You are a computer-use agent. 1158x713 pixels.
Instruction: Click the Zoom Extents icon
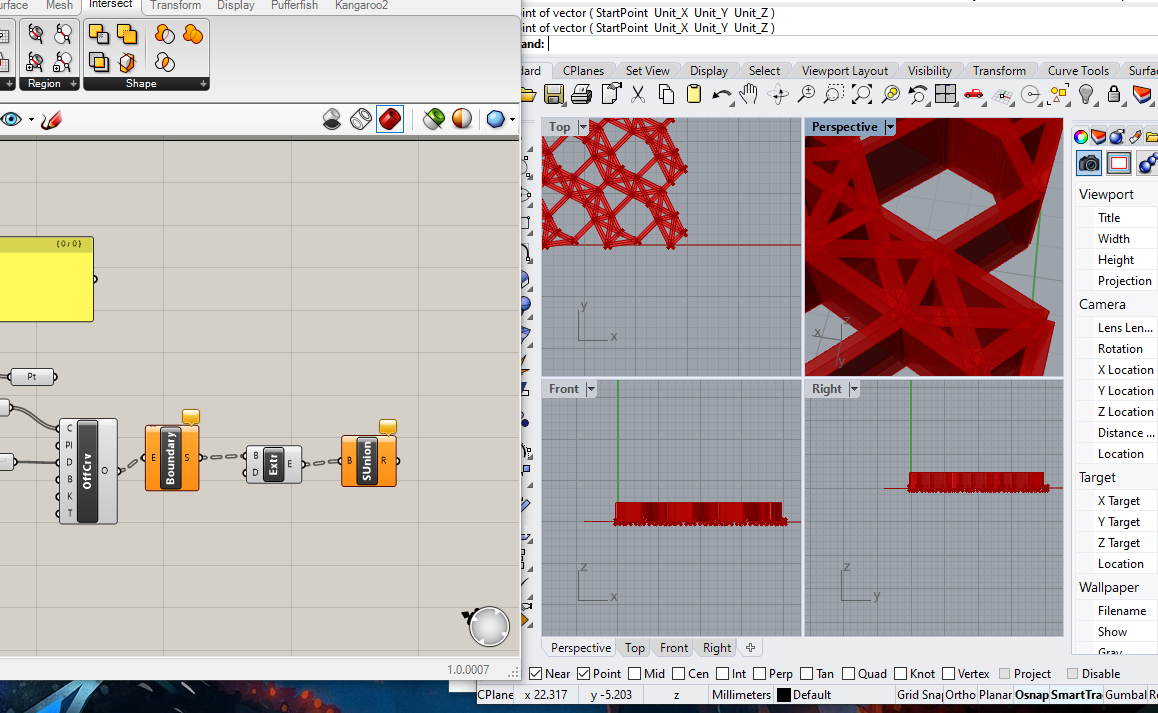(862, 95)
